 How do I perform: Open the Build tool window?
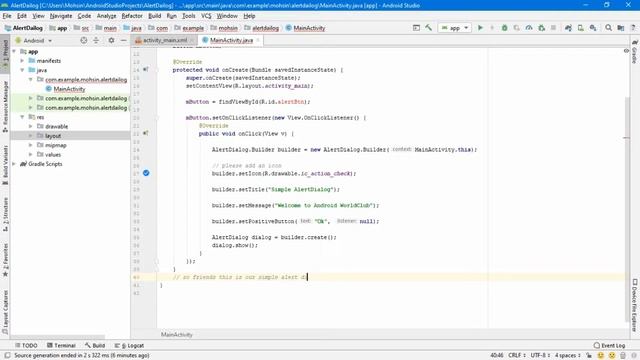click(95, 345)
